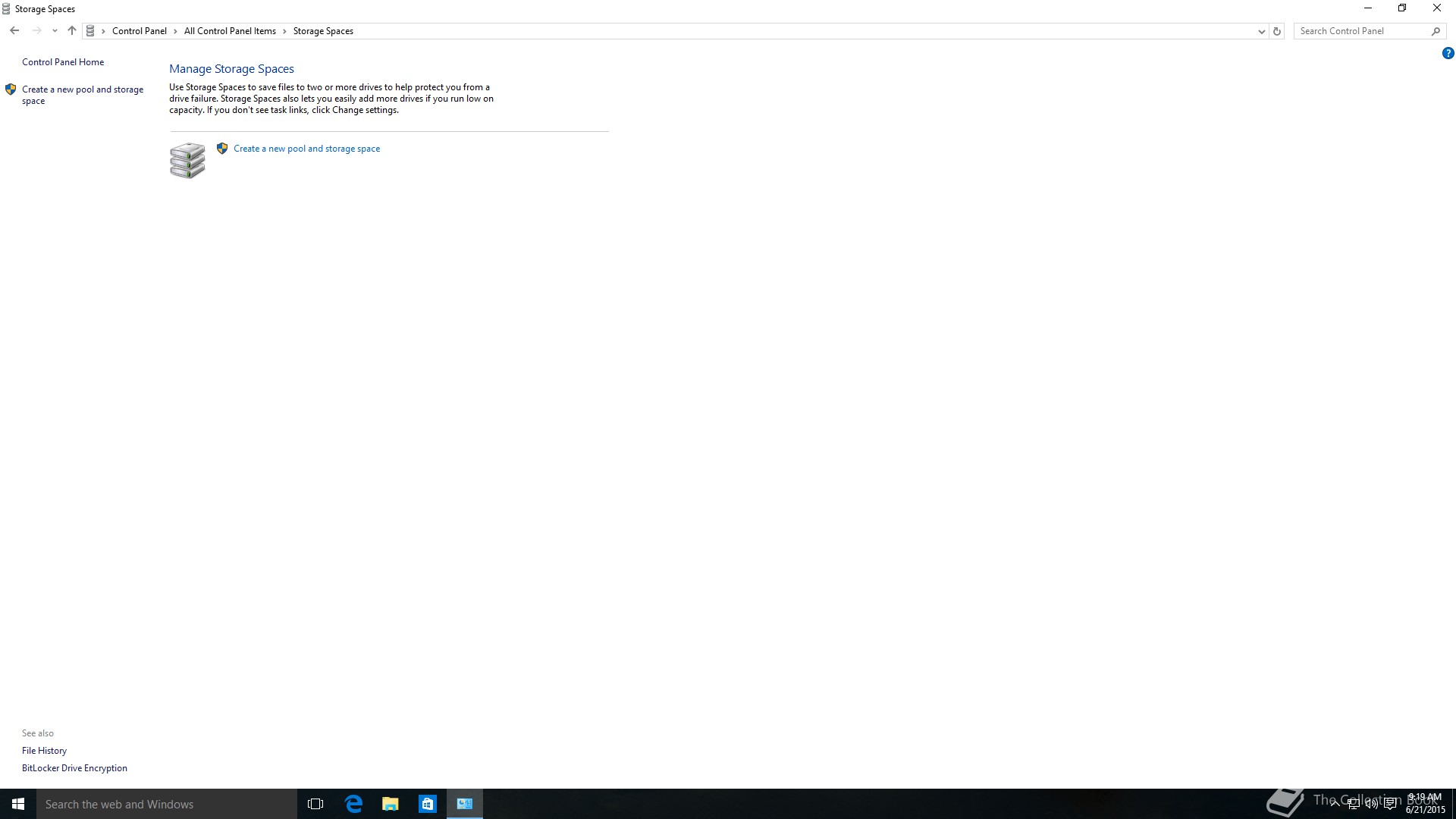Viewport: 1456px width, 819px height.
Task: Expand the chevron after All Control Panel Items
Action: click(284, 31)
